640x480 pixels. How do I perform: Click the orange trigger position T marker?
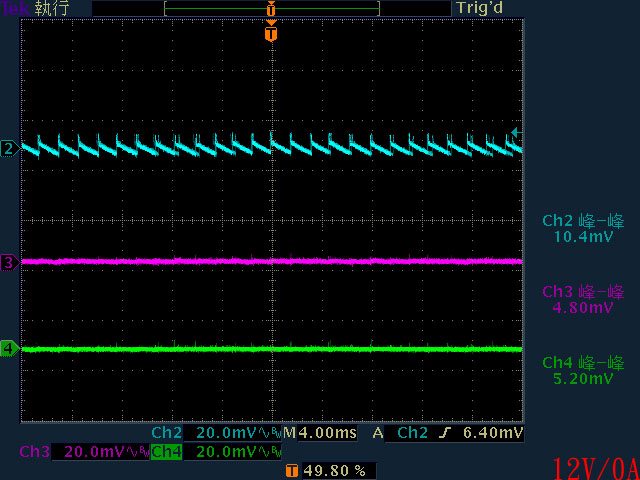270,34
